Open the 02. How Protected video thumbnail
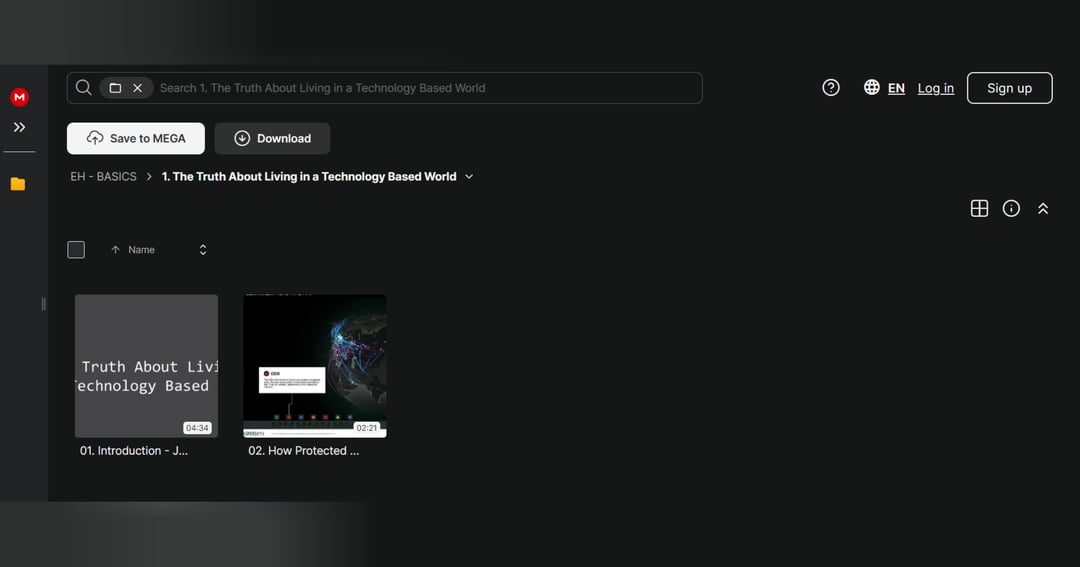 click(315, 366)
